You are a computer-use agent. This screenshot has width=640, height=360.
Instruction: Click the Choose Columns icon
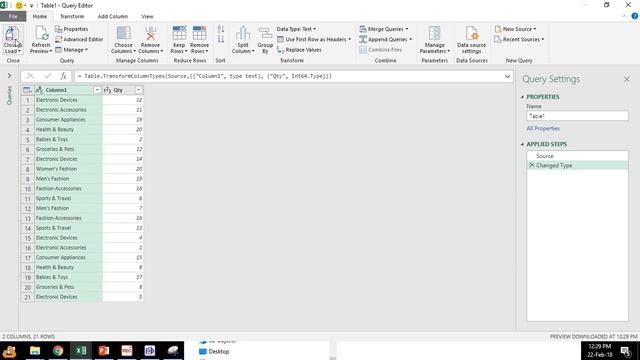tap(123, 33)
